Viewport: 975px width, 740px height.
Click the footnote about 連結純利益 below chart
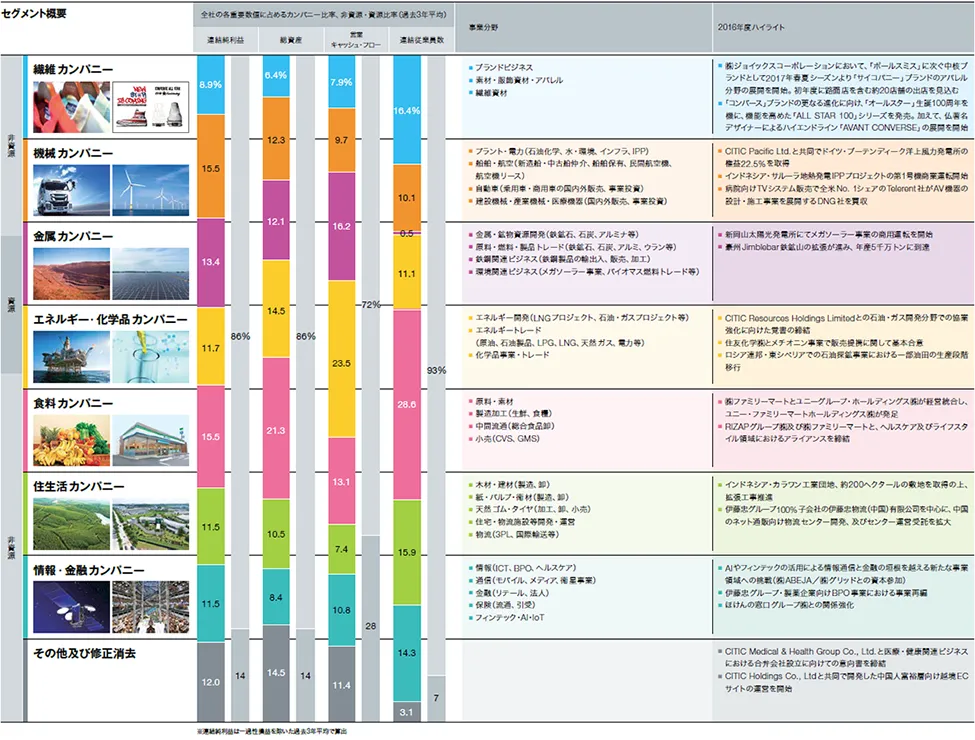pos(272,732)
